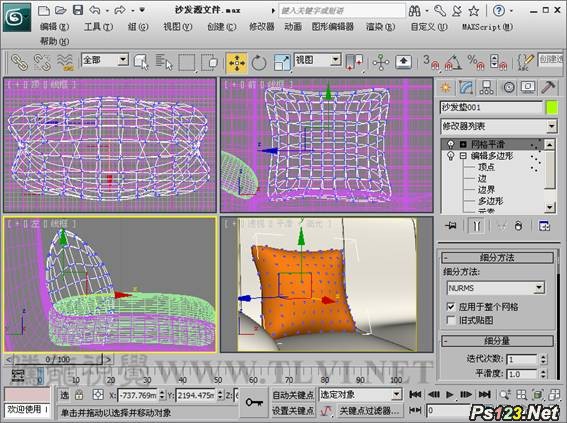Viewport: 567px width, 423px height.
Task: Open the 选定对象 key filter dropdown
Action: (x=361, y=394)
